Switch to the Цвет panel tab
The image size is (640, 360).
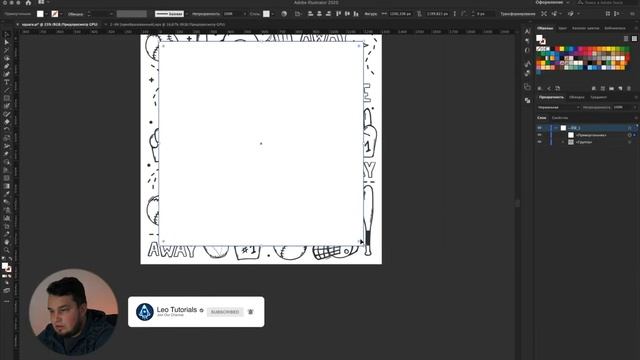562,28
